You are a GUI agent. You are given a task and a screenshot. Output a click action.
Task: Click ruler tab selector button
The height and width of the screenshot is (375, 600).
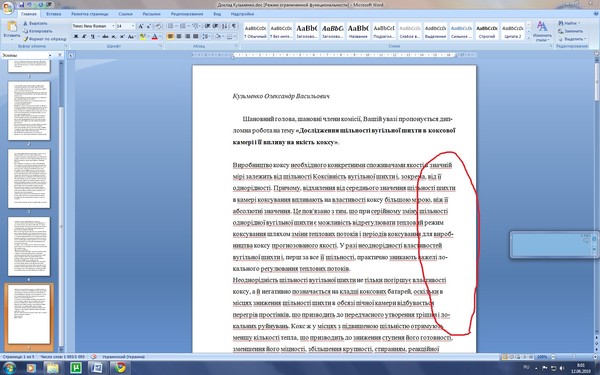[x=71, y=55]
